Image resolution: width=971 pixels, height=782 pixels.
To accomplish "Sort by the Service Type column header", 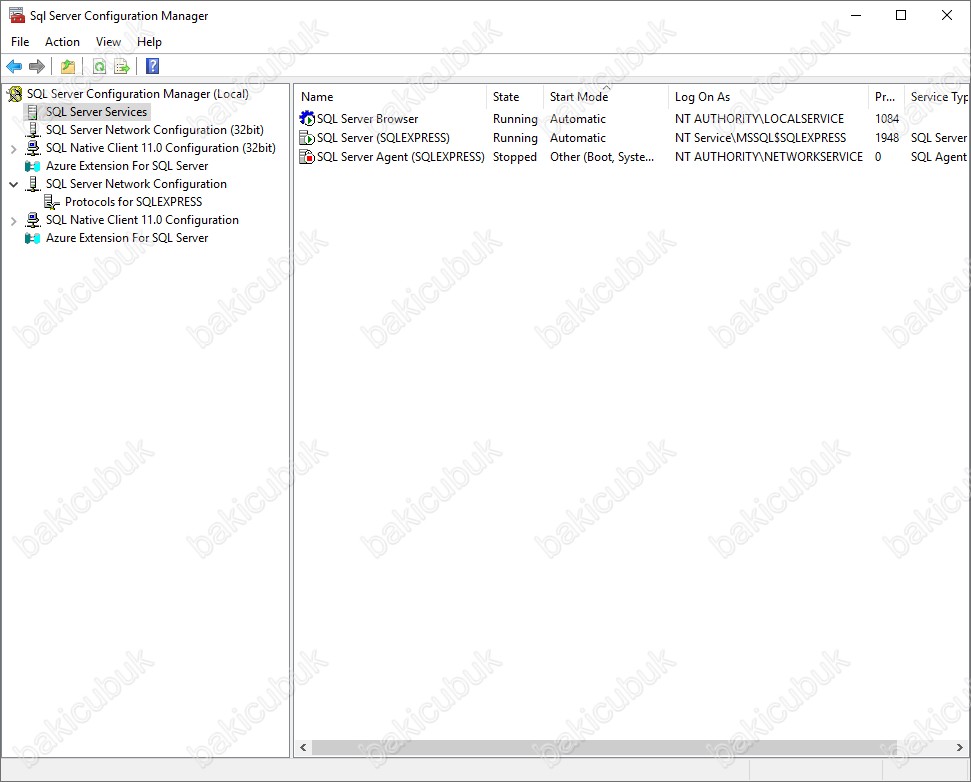I will (x=937, y=97).
